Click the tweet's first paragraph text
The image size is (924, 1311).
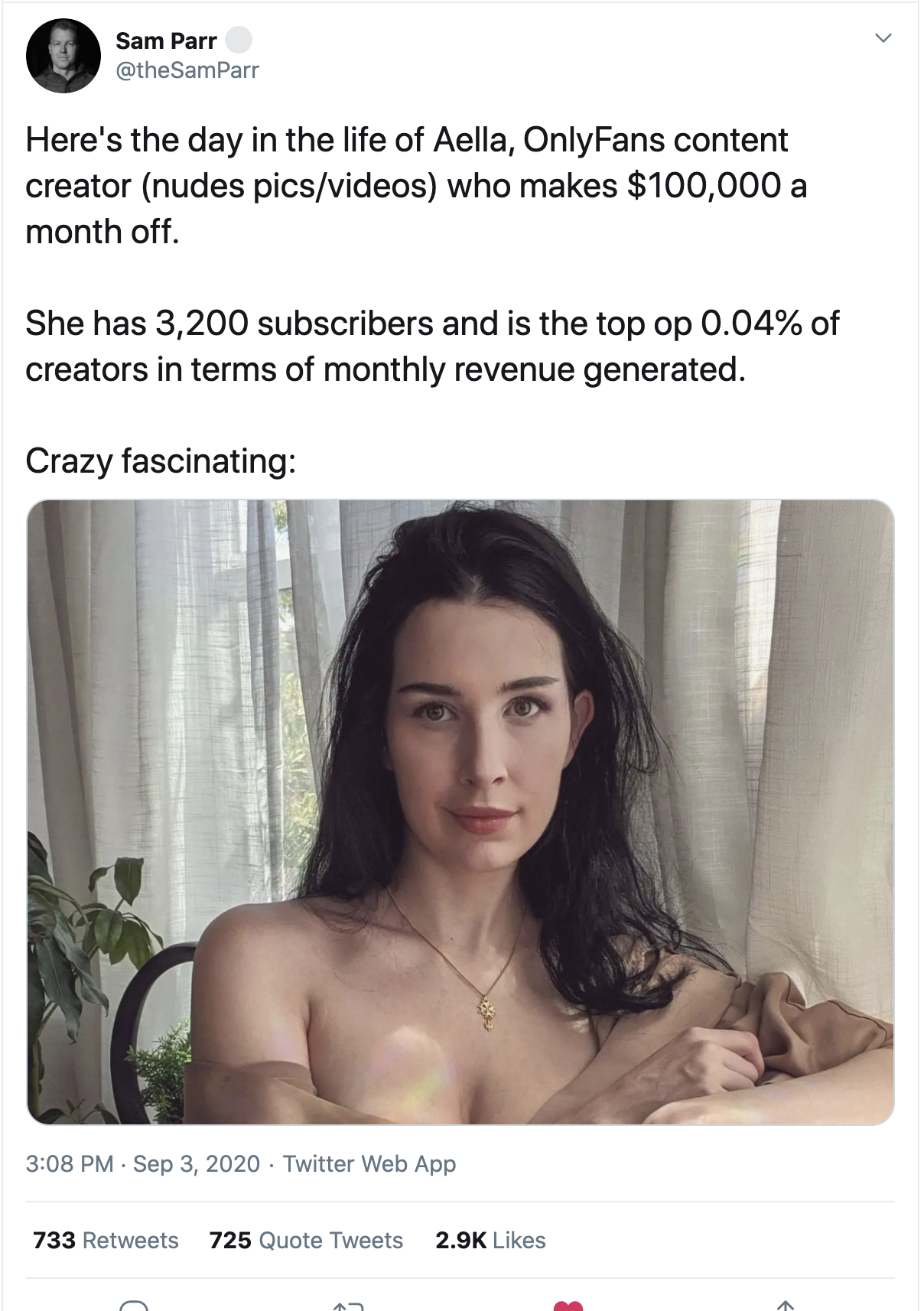[416, 186]
